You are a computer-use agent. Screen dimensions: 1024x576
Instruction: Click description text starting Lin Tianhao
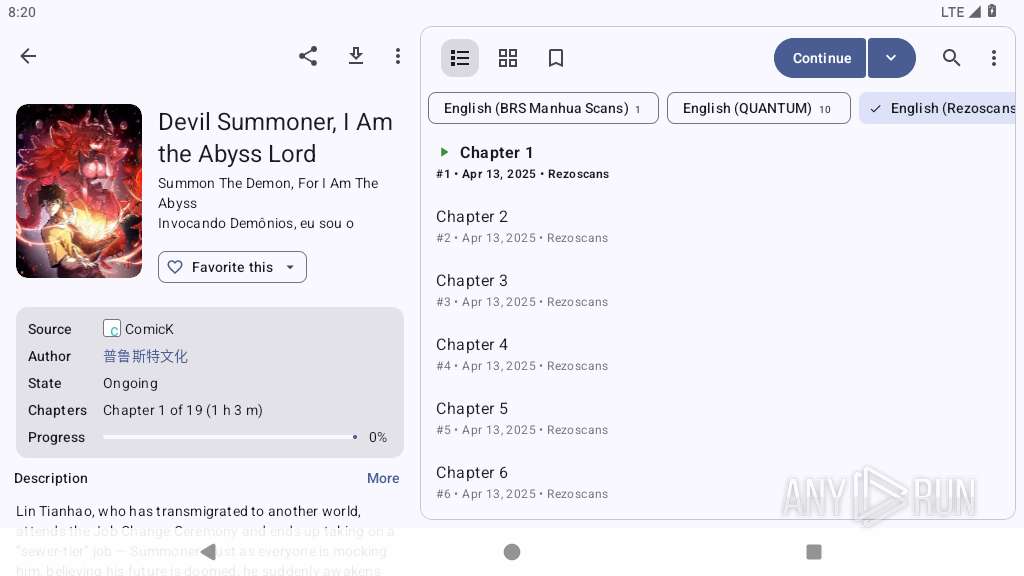tap(206, 541)
